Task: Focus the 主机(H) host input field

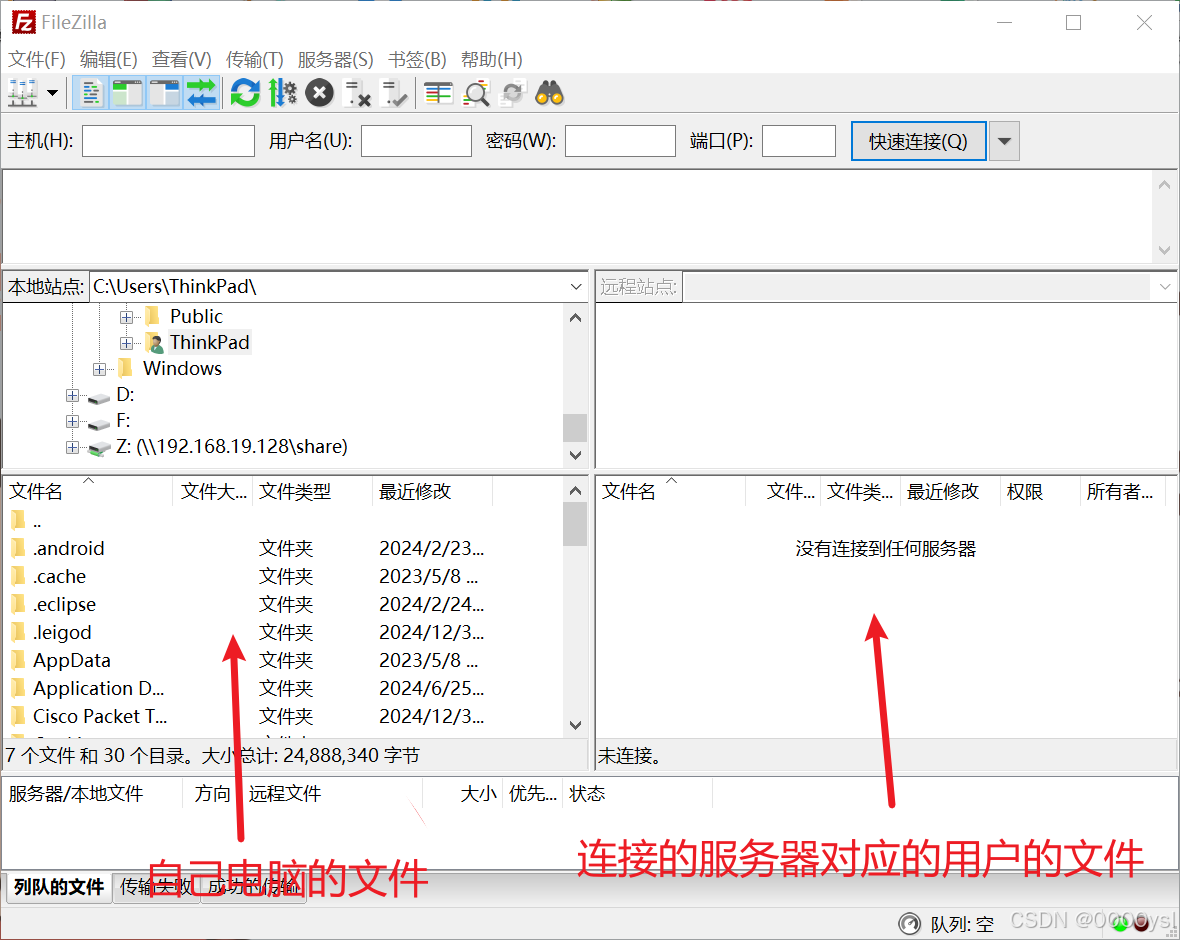Action: [x=168, y=141]
